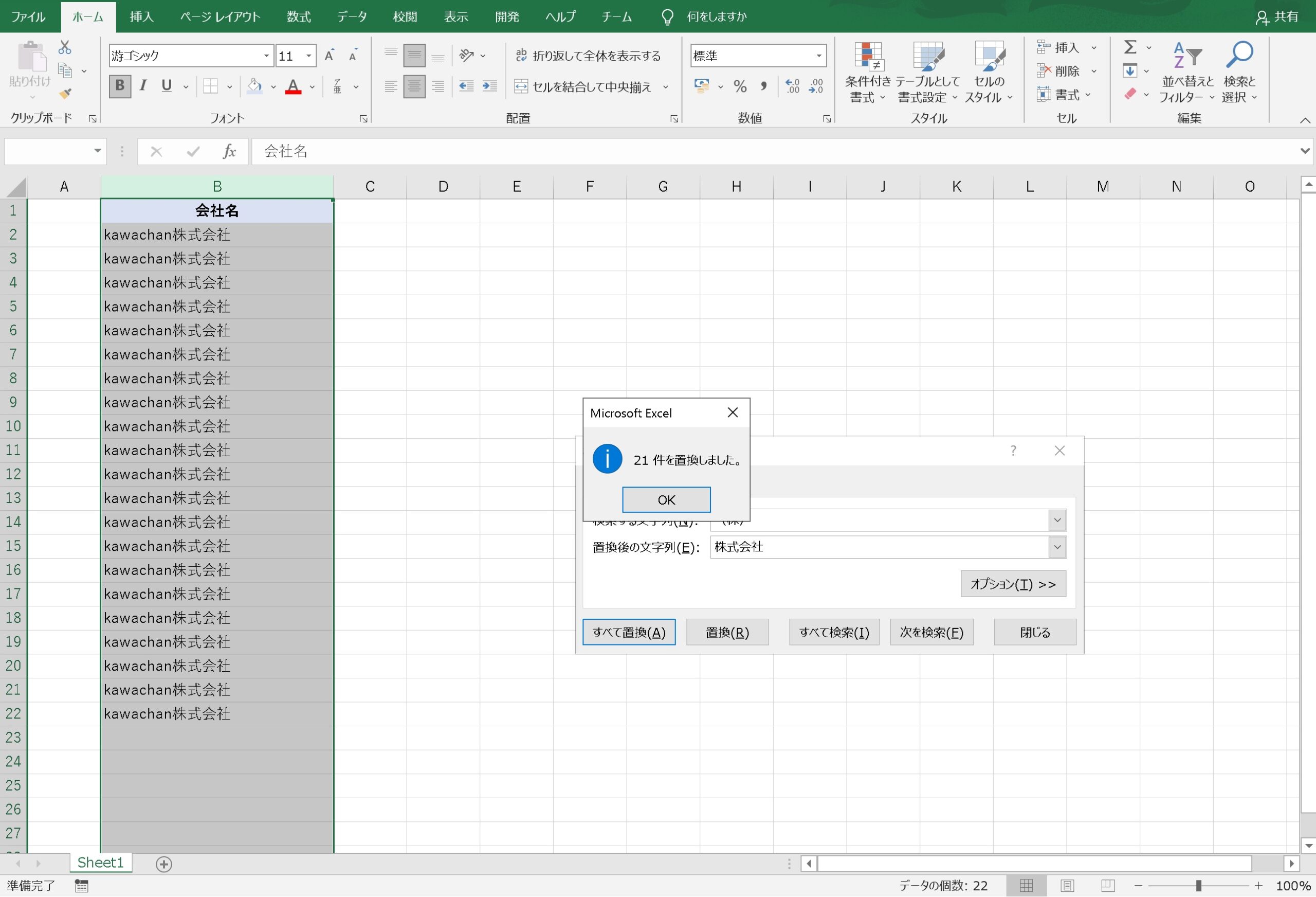Click the Fill Color bucket icon
1316x897 pixels.
tap(255, 86)
